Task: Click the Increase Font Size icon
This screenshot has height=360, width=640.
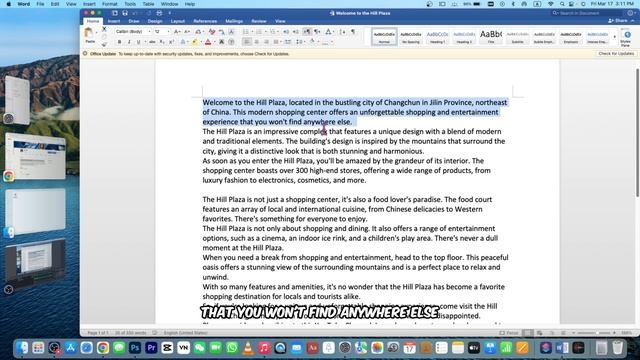Action: [177, 31]
